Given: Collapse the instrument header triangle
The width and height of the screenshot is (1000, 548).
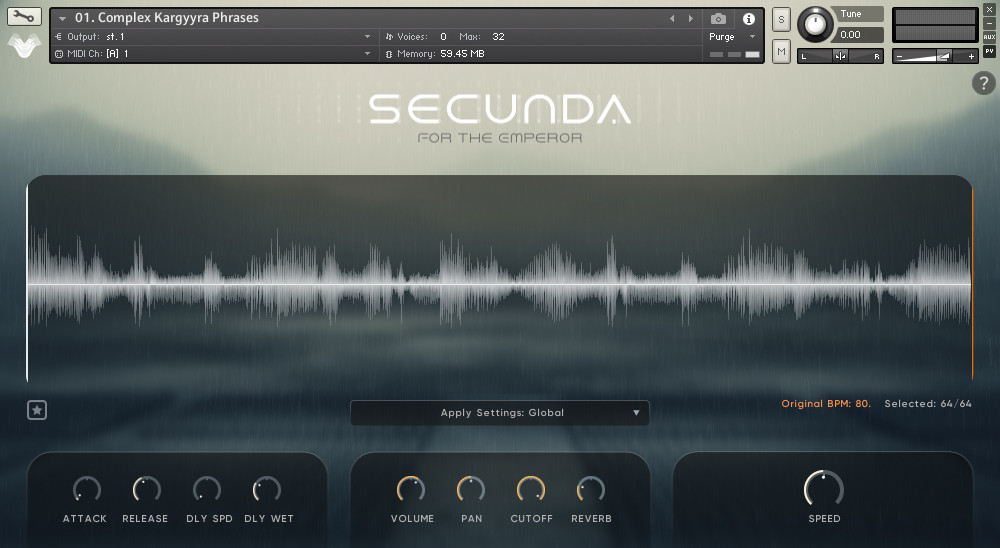Looking at the screenshot, I should [x=62, y=19].
